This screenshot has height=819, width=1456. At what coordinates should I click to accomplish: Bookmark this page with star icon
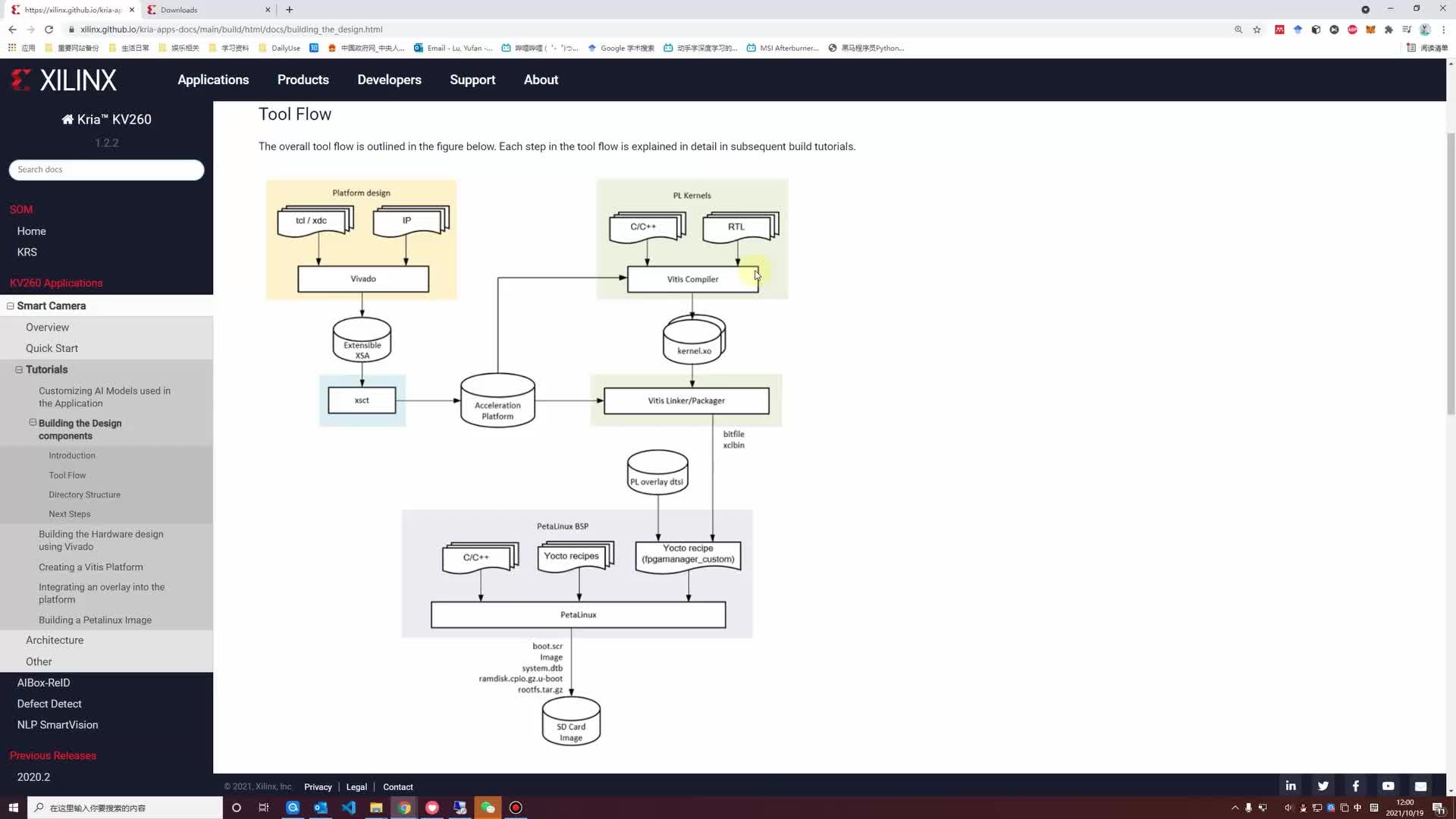point(1257,30)
